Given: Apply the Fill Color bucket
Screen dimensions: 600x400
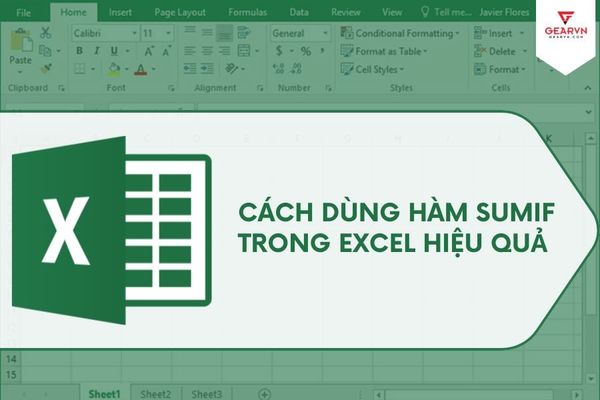Looking at the screenshot, I should point(114,69).
